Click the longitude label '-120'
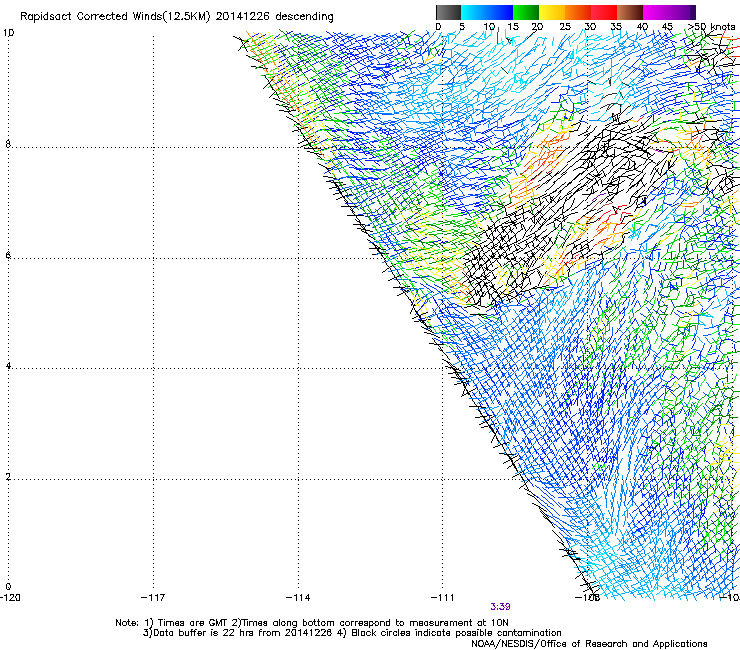 10,597
